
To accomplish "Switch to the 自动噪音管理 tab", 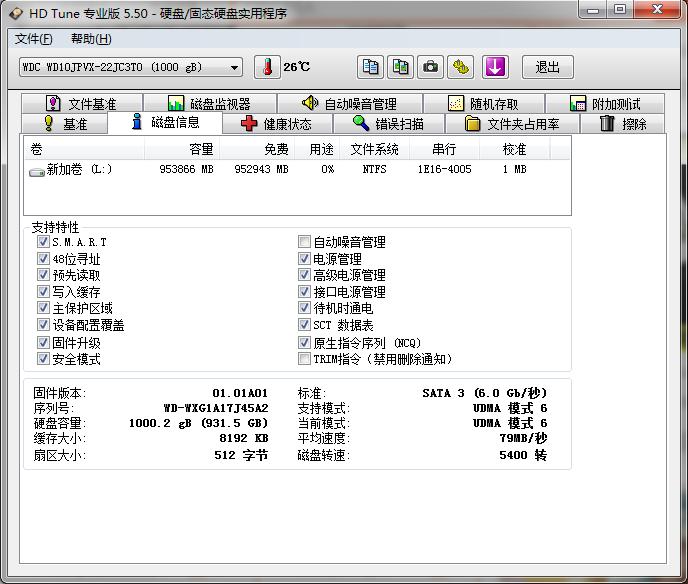I will 350,104.
